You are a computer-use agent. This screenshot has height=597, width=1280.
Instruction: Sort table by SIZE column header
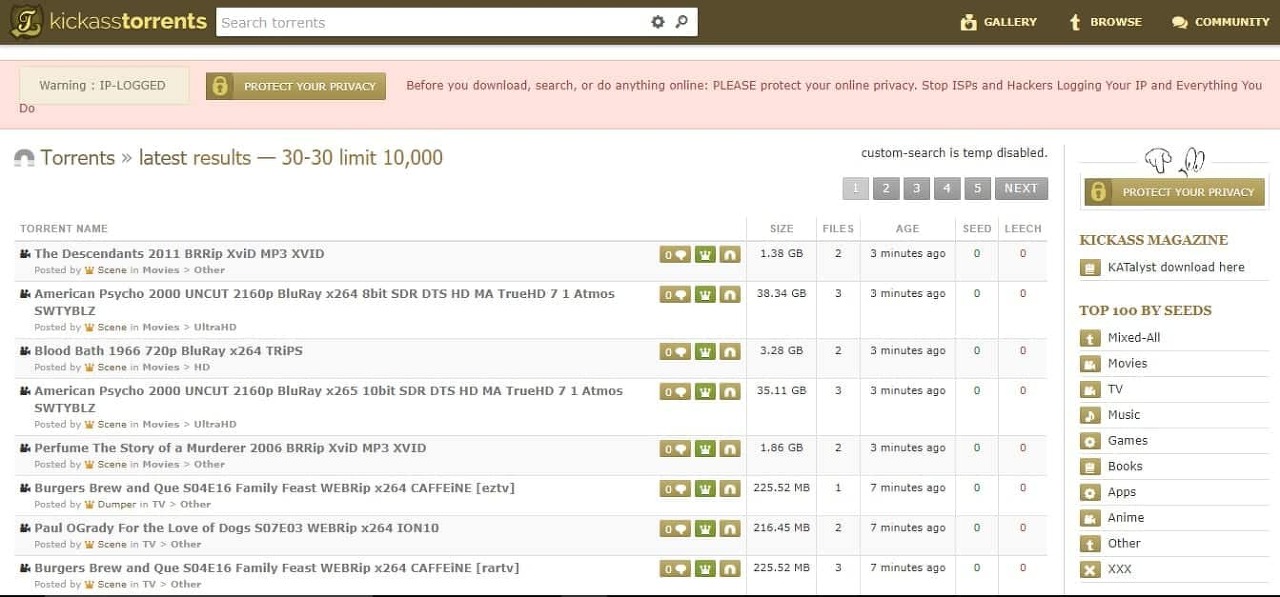[781, 229]
